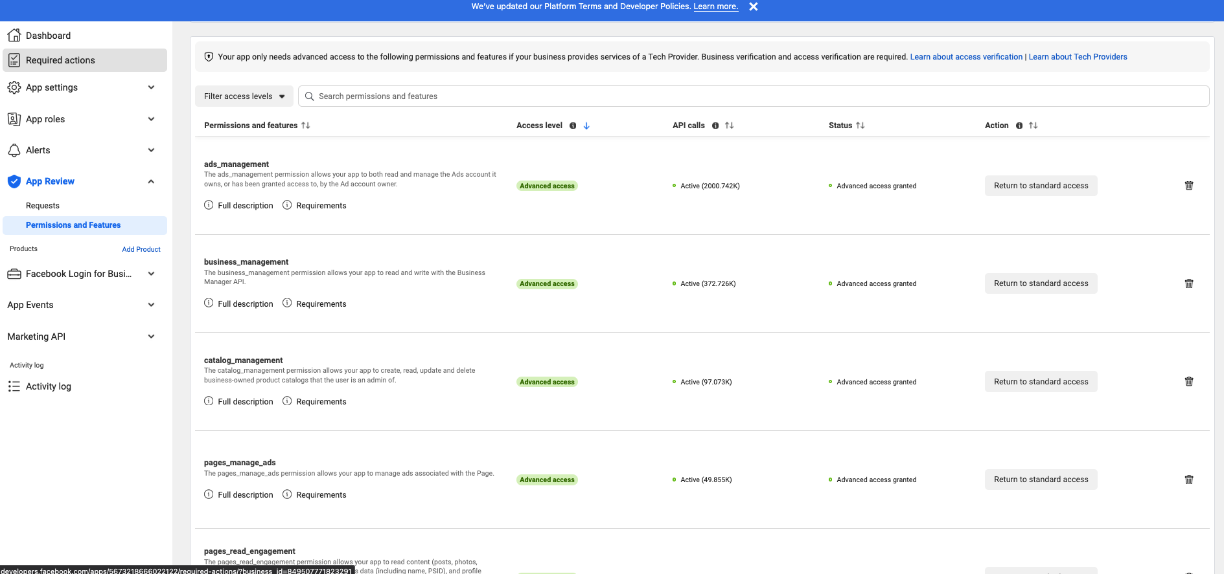Delete the ads_management permission
The image size is (1224, 574).
[x=1189, y=186]
